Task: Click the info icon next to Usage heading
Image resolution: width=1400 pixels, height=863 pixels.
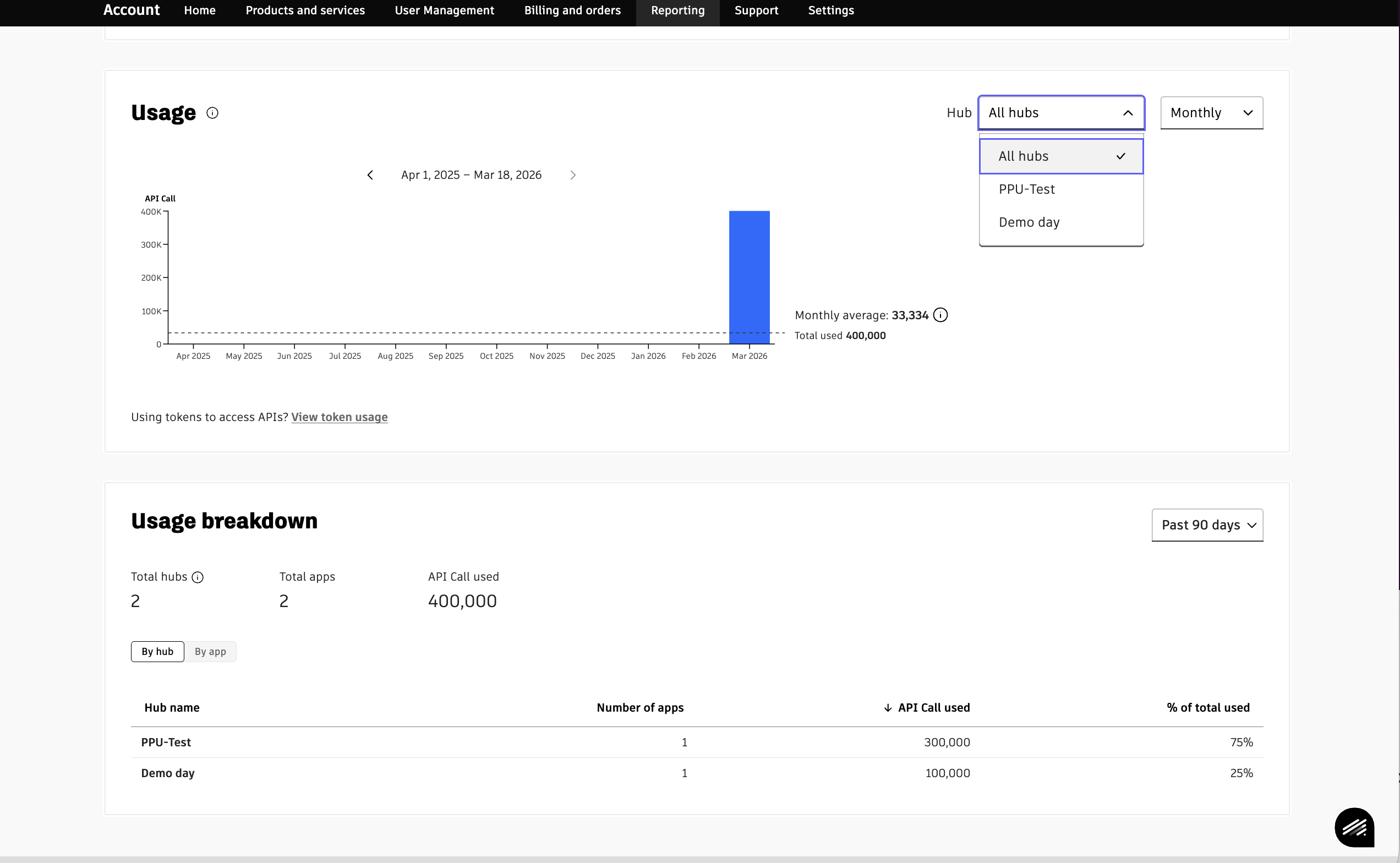Action: (212, 113)
